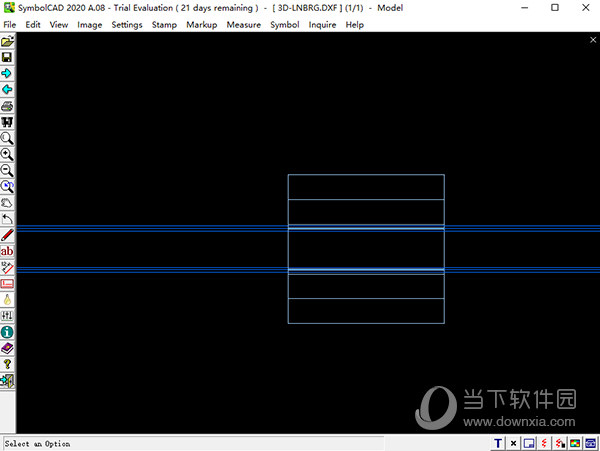This screenshot has height=451, width=600.
Task: Open the binoculars find tool
Action: click(x=7, y=122)
